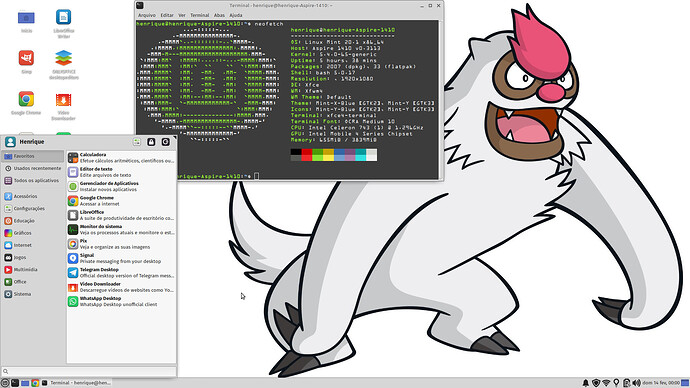The width and height of the screenshot is (690, 388).
Task: Click the menu search field
Action: pos(89,371)
